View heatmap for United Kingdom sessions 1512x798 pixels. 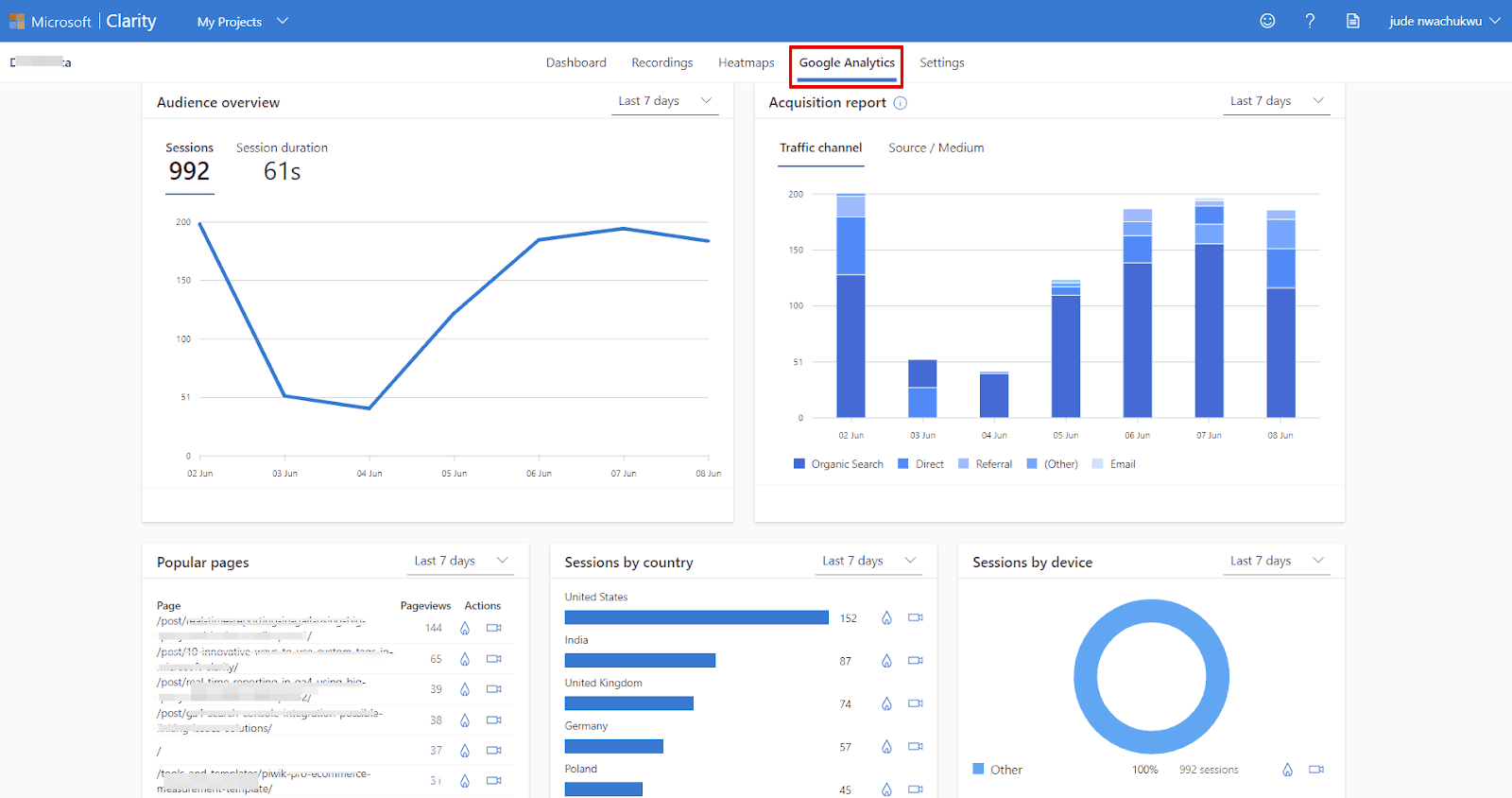886,704
